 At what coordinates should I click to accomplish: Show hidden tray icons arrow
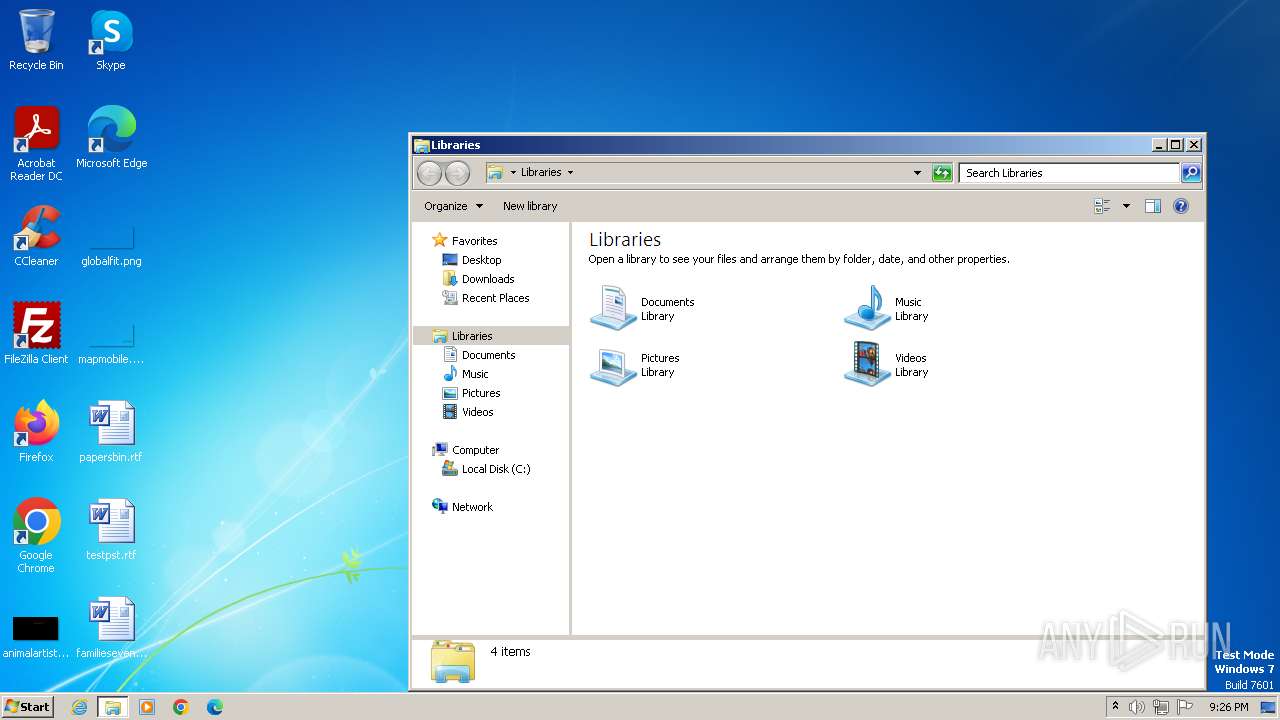(1116, 707)
